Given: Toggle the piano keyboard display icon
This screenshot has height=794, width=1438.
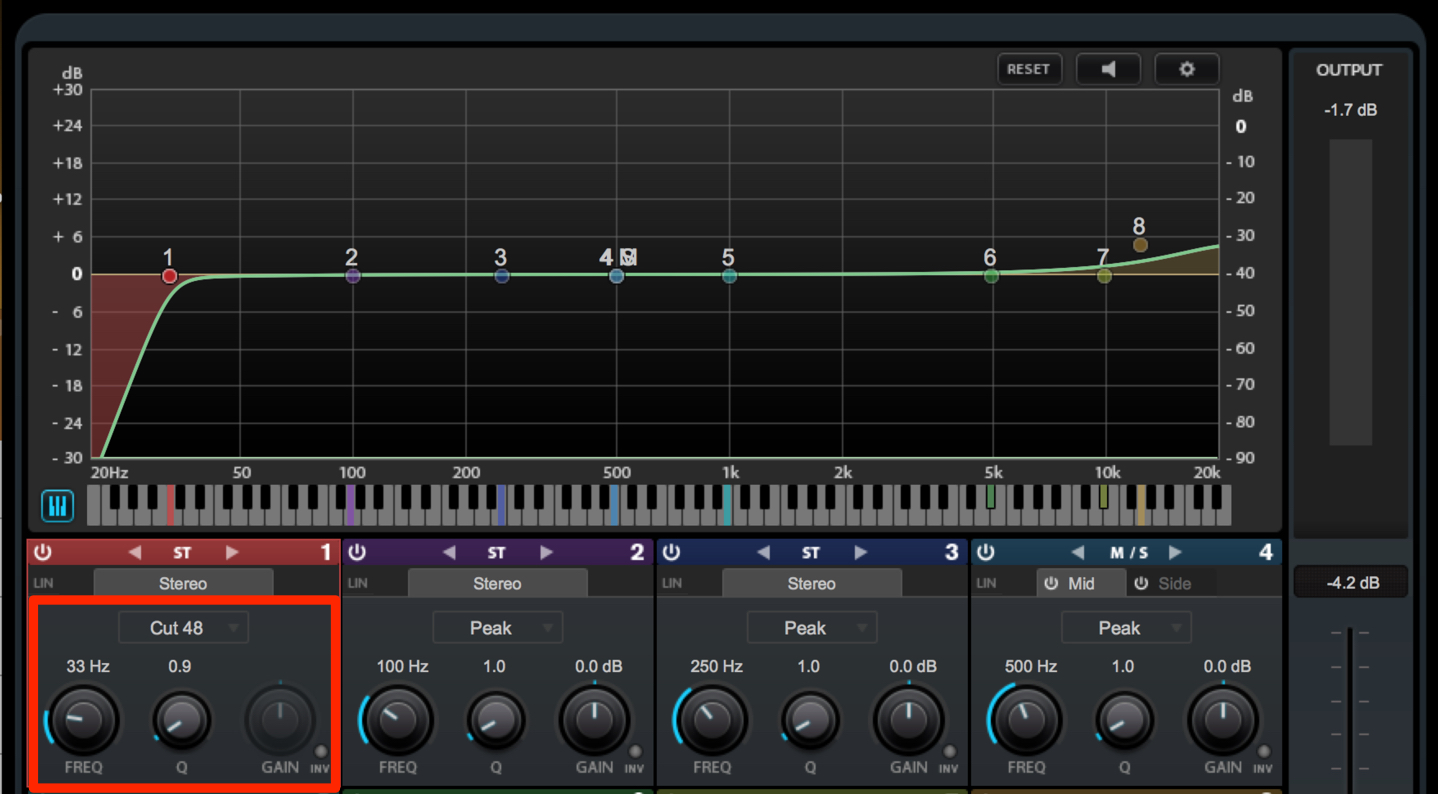Looking at the screenshot, I should coord(58,506).
